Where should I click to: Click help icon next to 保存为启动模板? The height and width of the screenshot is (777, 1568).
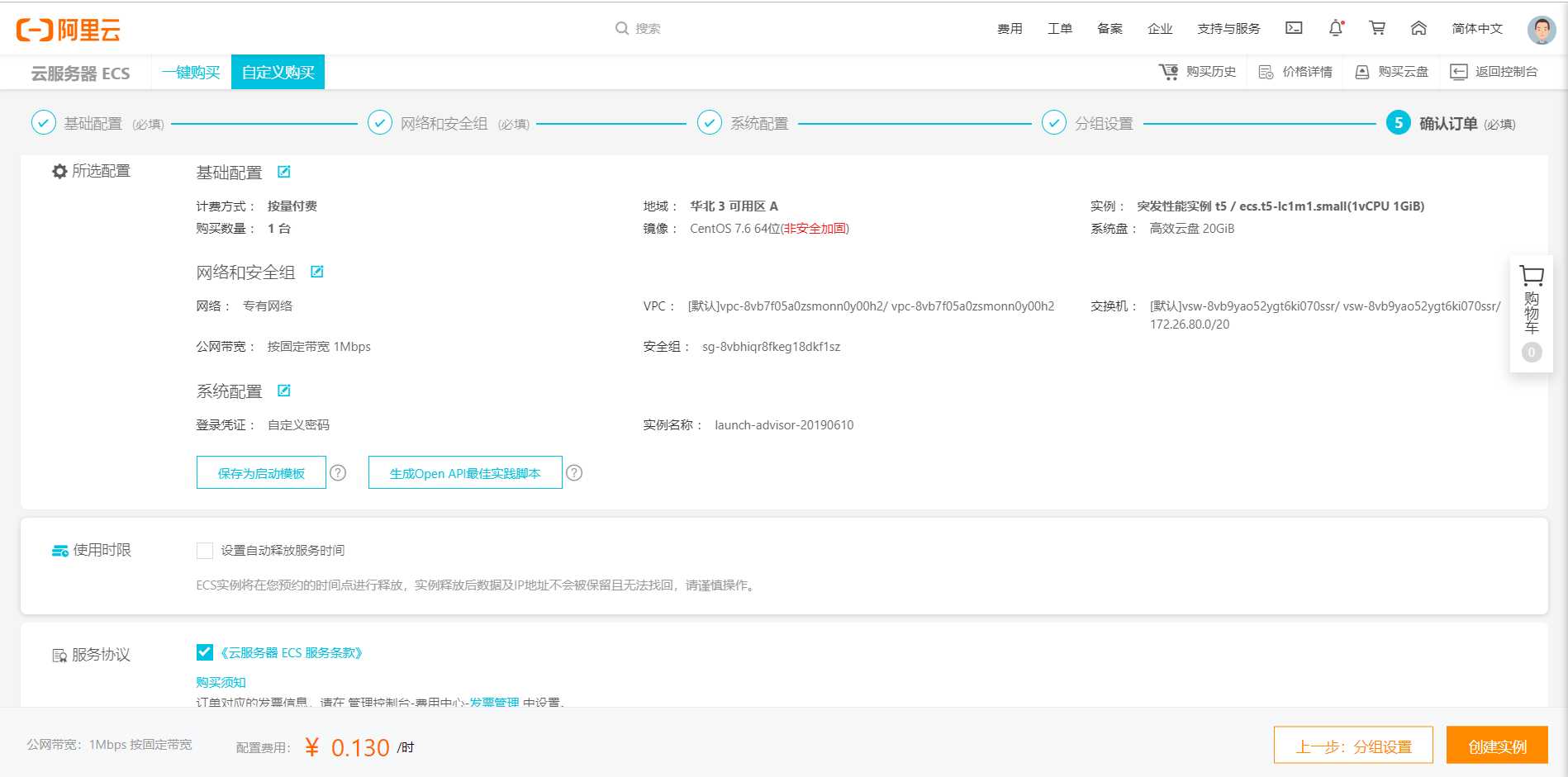coord(338,472)
